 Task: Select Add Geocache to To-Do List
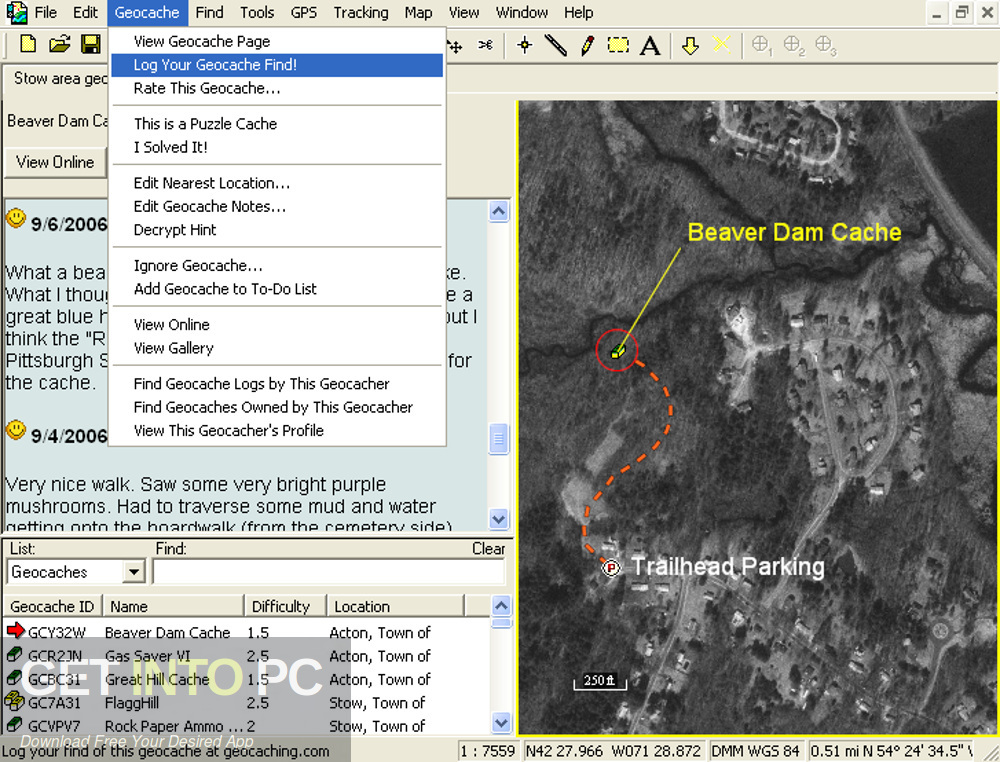(277, 289)
